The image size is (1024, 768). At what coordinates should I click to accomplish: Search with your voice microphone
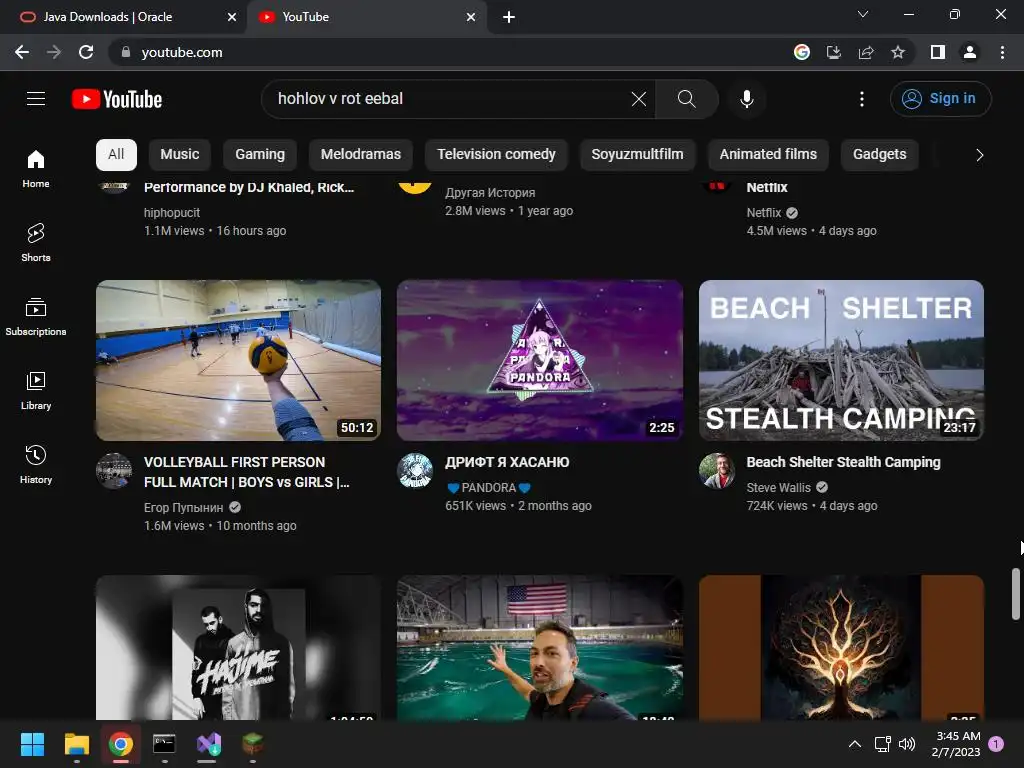(x=747, y=99)
